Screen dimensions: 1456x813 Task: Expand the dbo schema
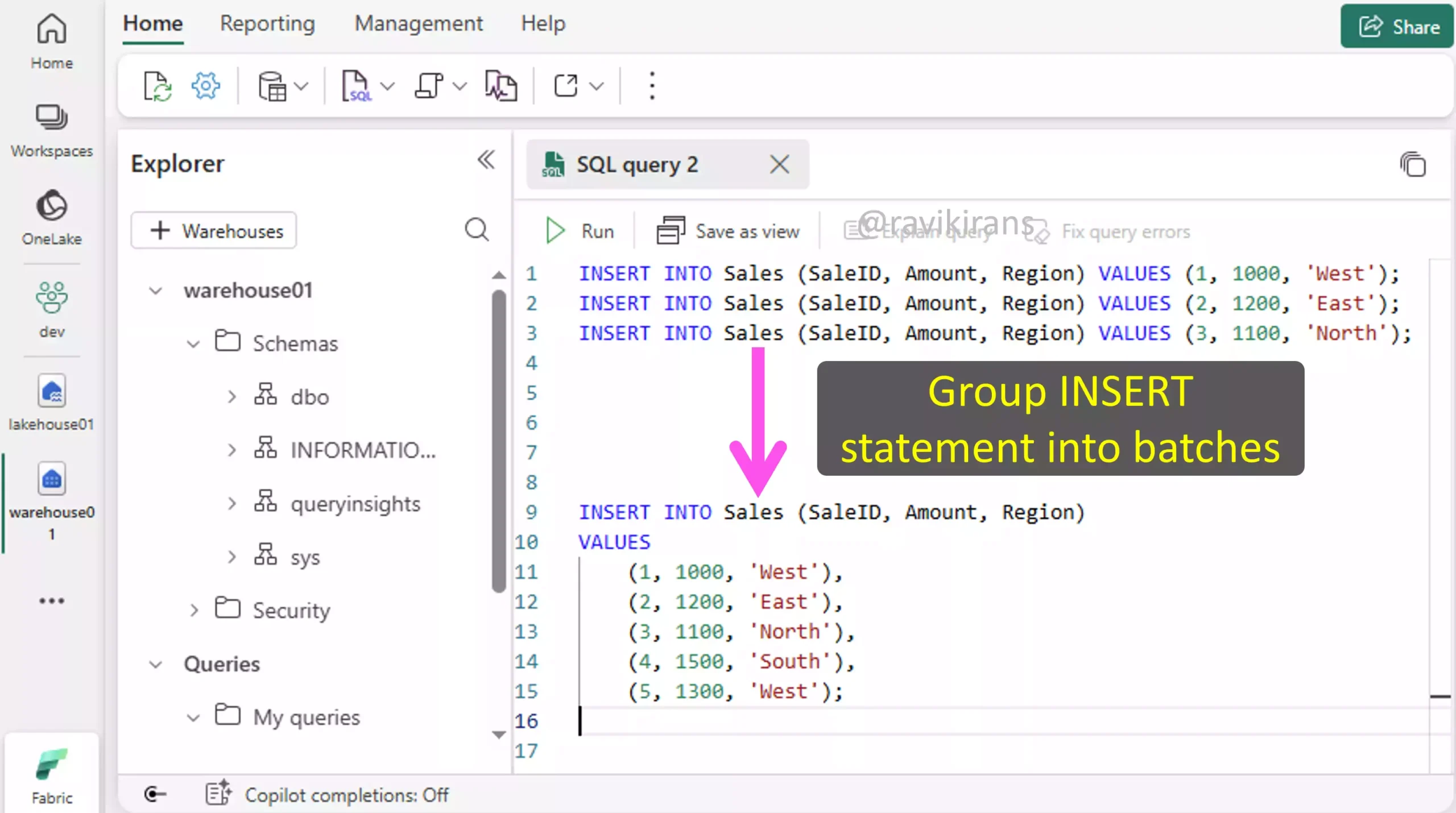[x=231, y=397]
